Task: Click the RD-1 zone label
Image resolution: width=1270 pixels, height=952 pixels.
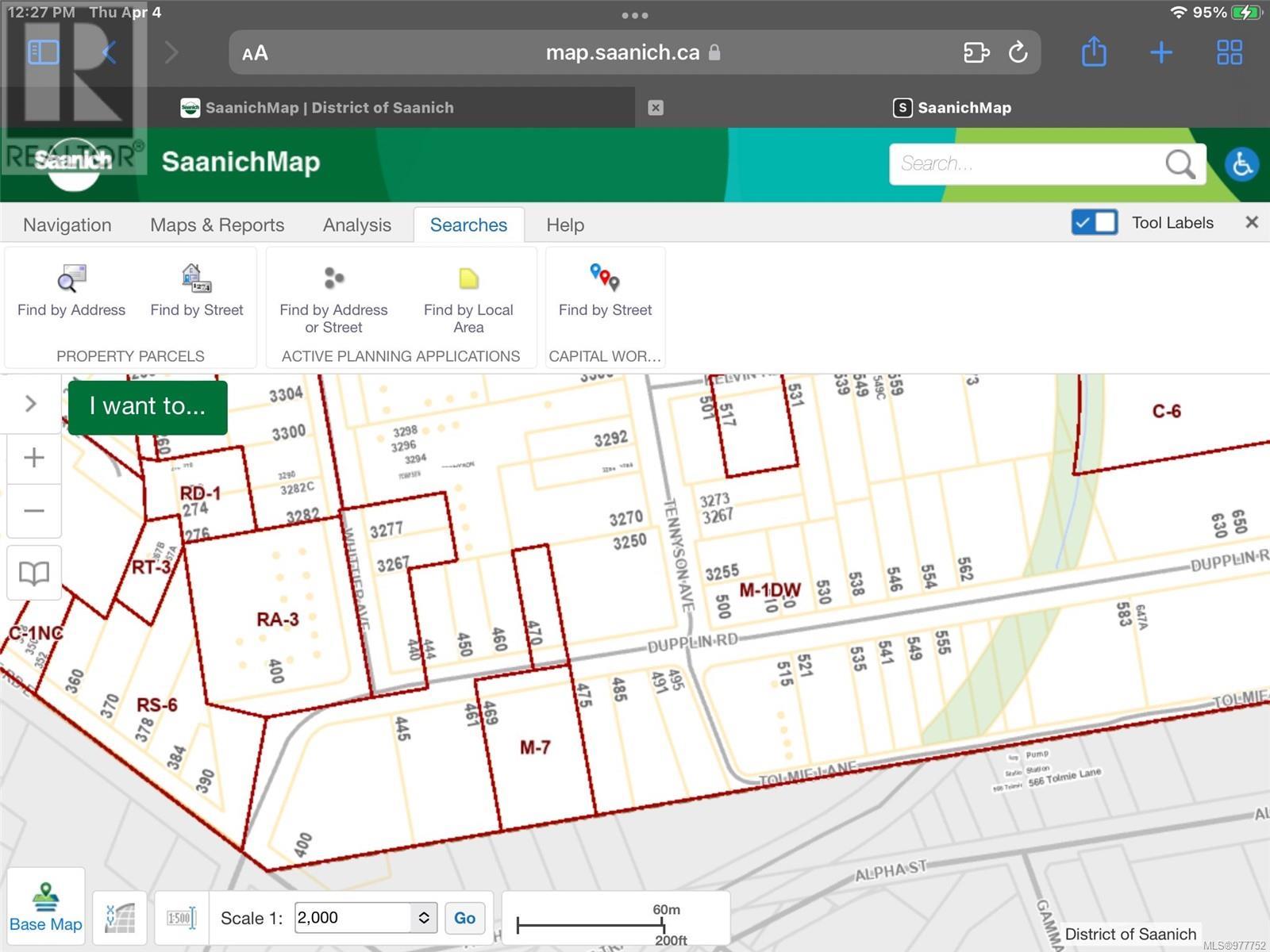Action: [200, 493]
